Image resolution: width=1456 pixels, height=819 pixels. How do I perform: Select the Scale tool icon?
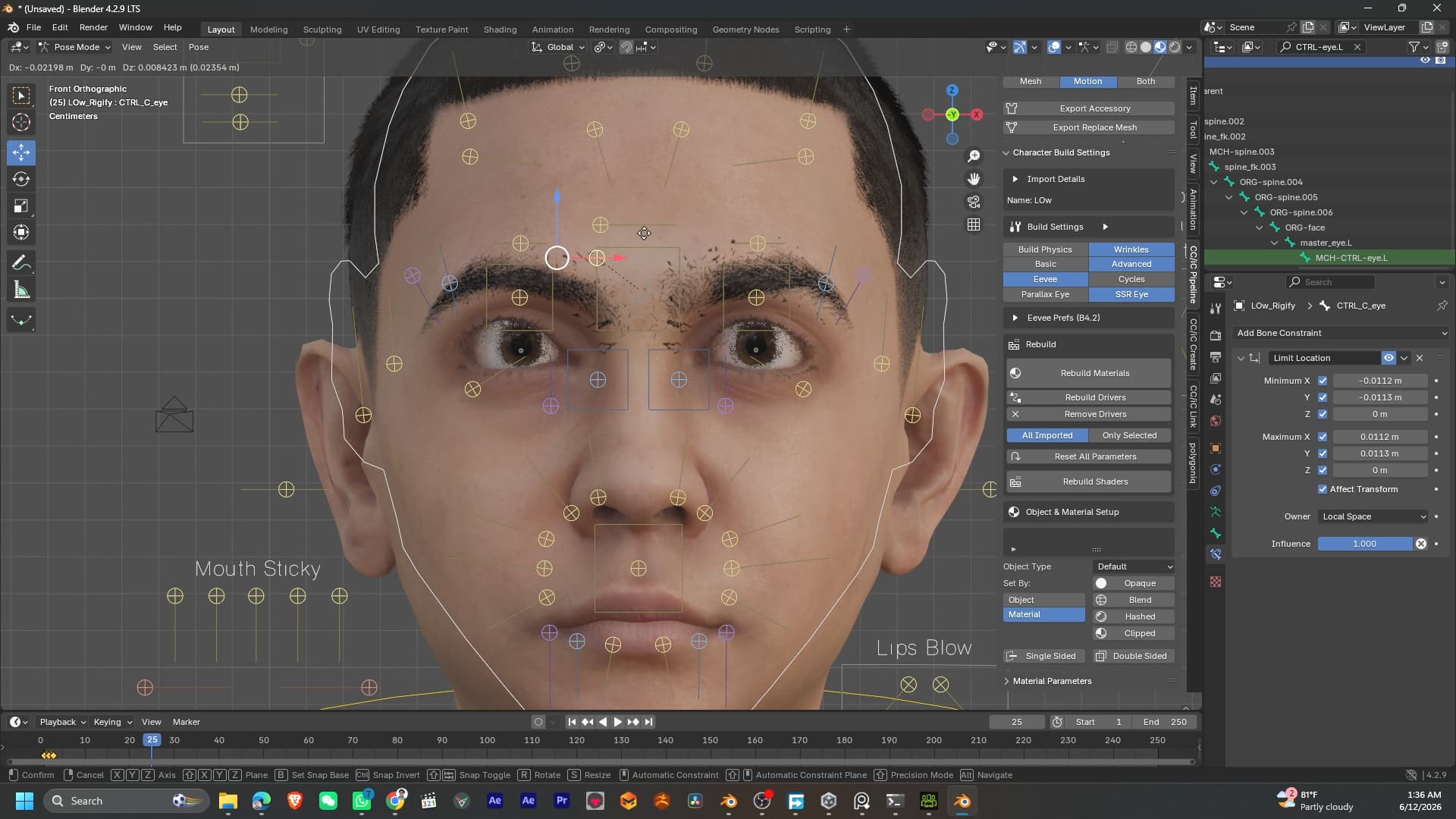pos(21,206)
